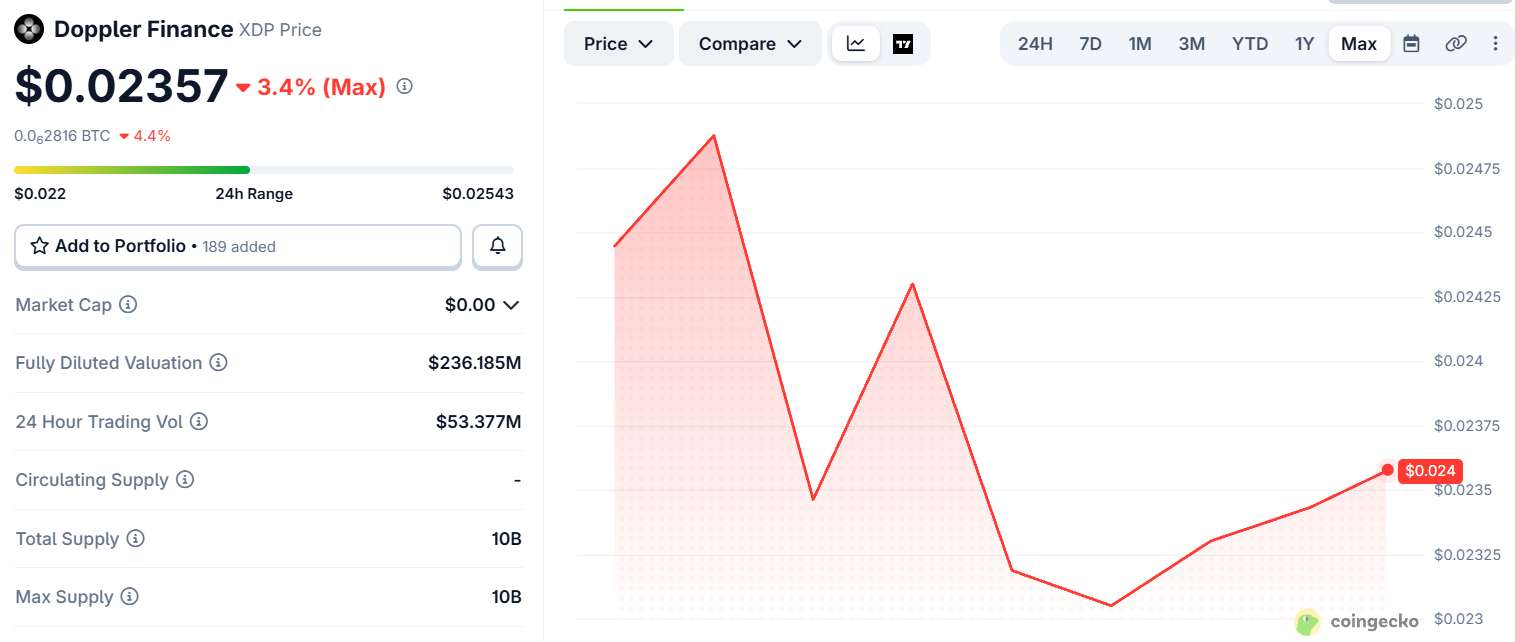Click the 24h Range progress bar
This screenshot has height=642, width=1515.
click(264, 170)
